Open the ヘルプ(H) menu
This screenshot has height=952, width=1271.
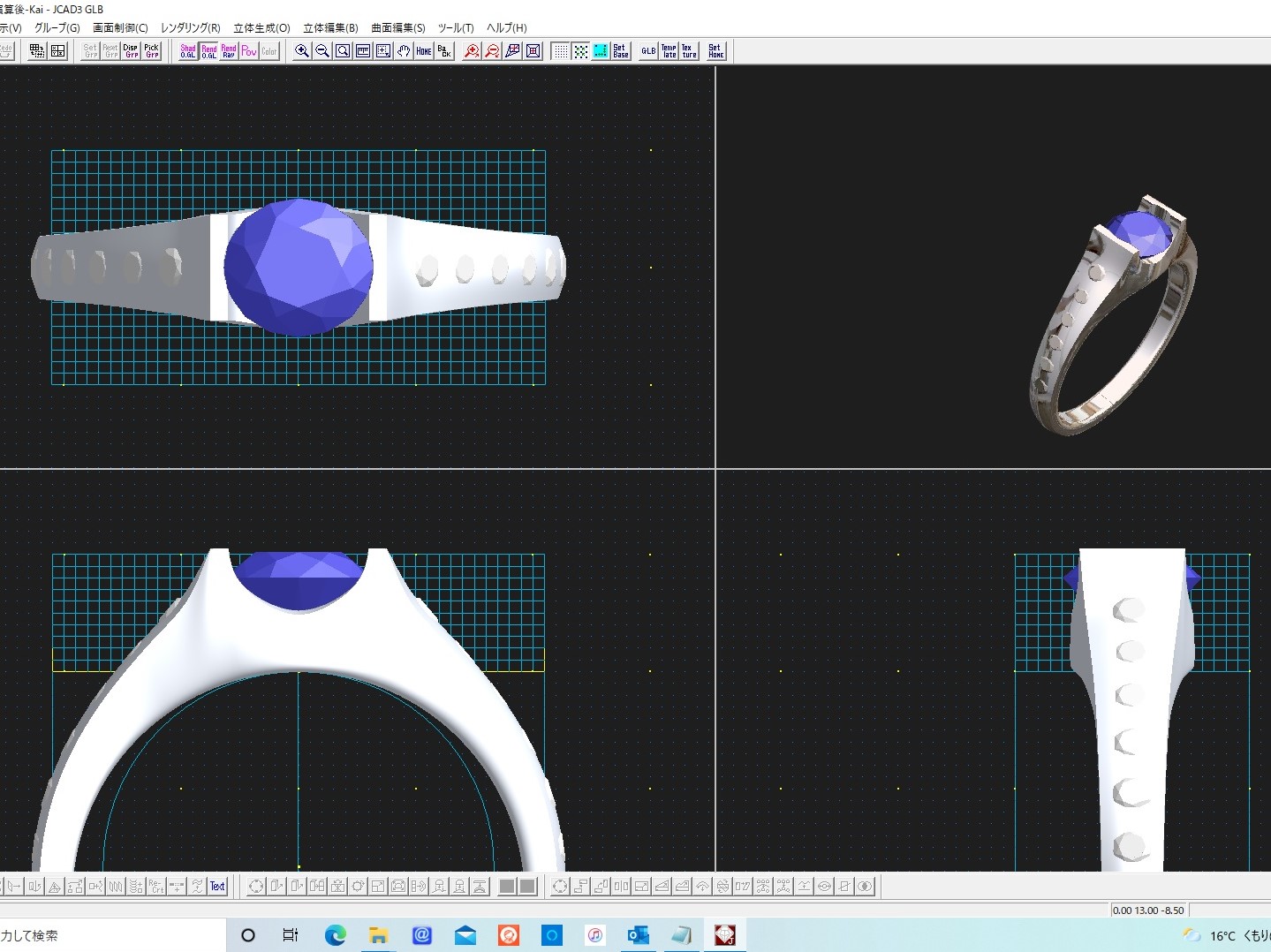click(506, 28)
